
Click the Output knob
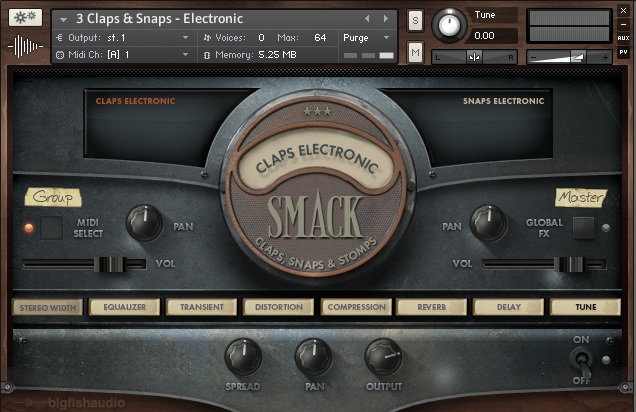(x=383, y=357)
